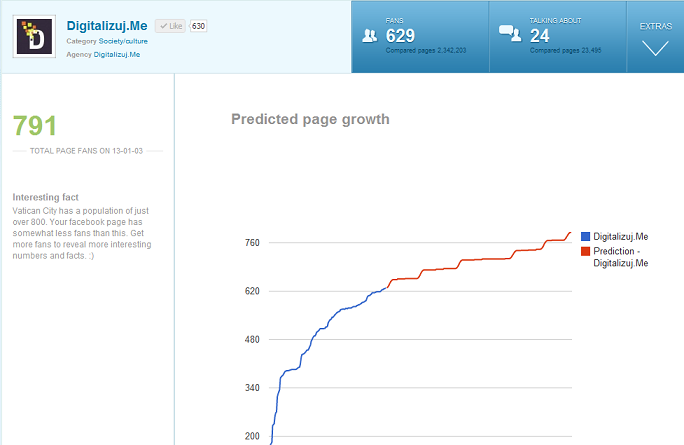Click the 340 y-axis label
Image resolution: width=684 pixels, height=445 pixels.
pyautogui.click(x=252, y=387)
